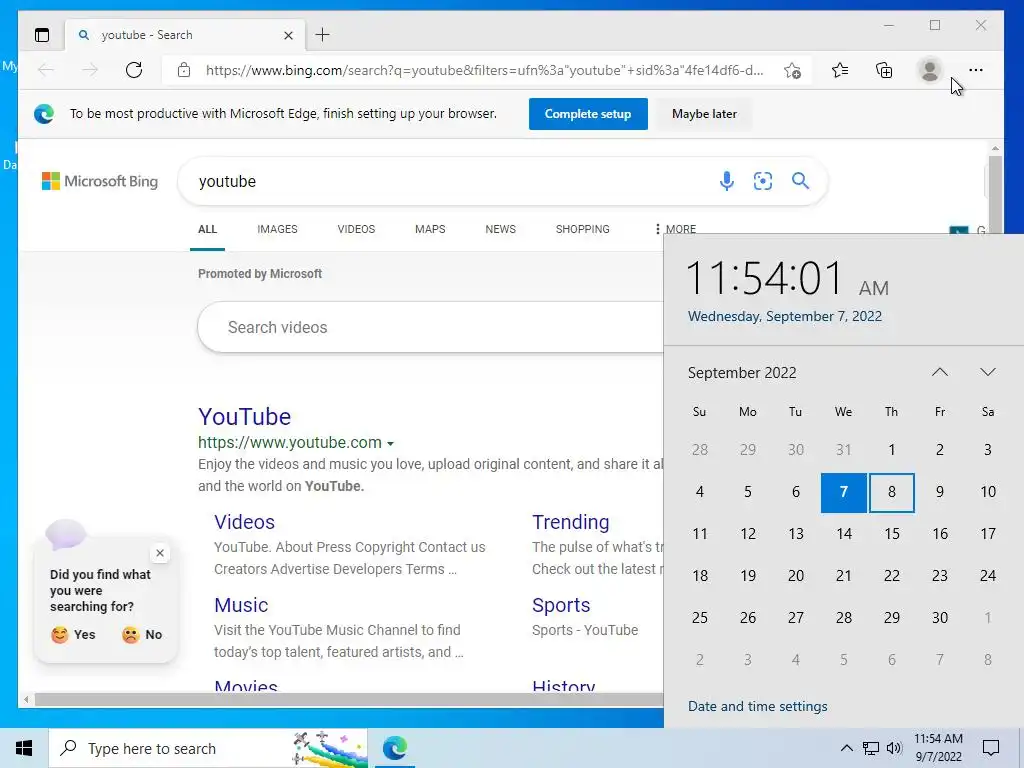Open network status tray icon

871,748
